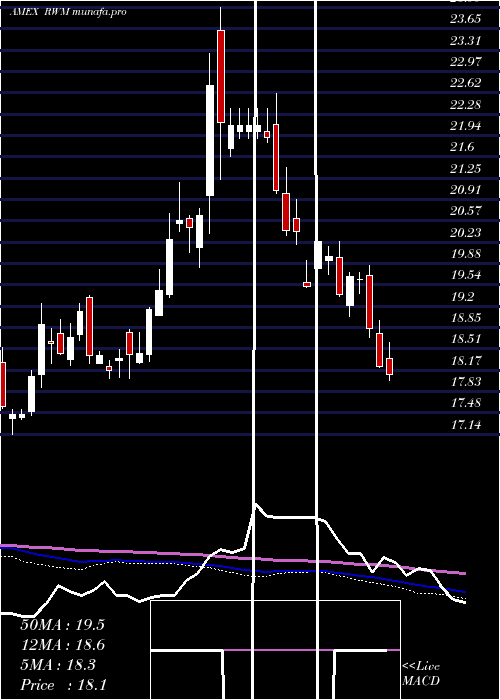500x700 pixels.
Task: Click the 18.17 price axis label
Action: (466, 360)
